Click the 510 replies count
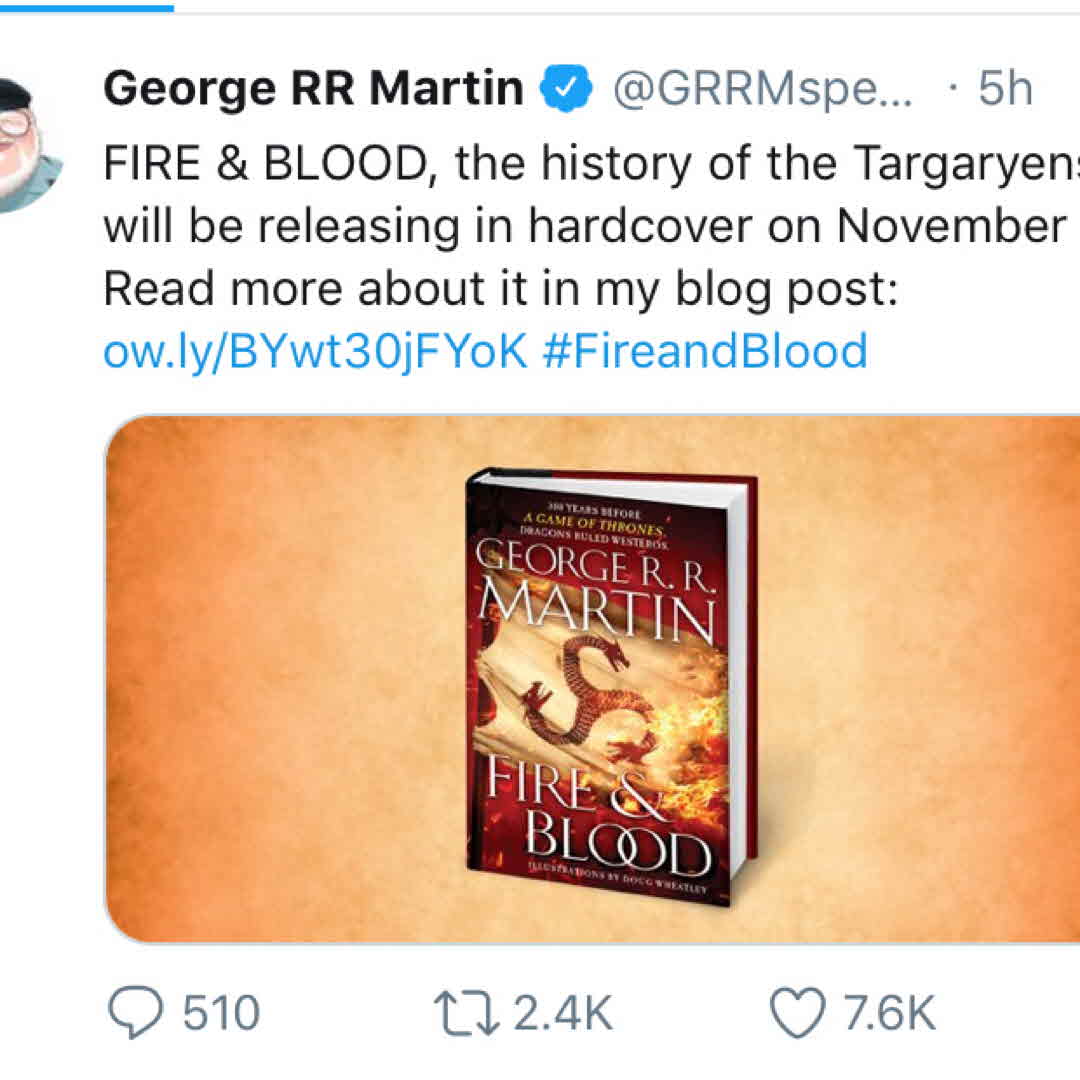1080x1080 pixels. pyautogui.click(x=220, y=1012)
